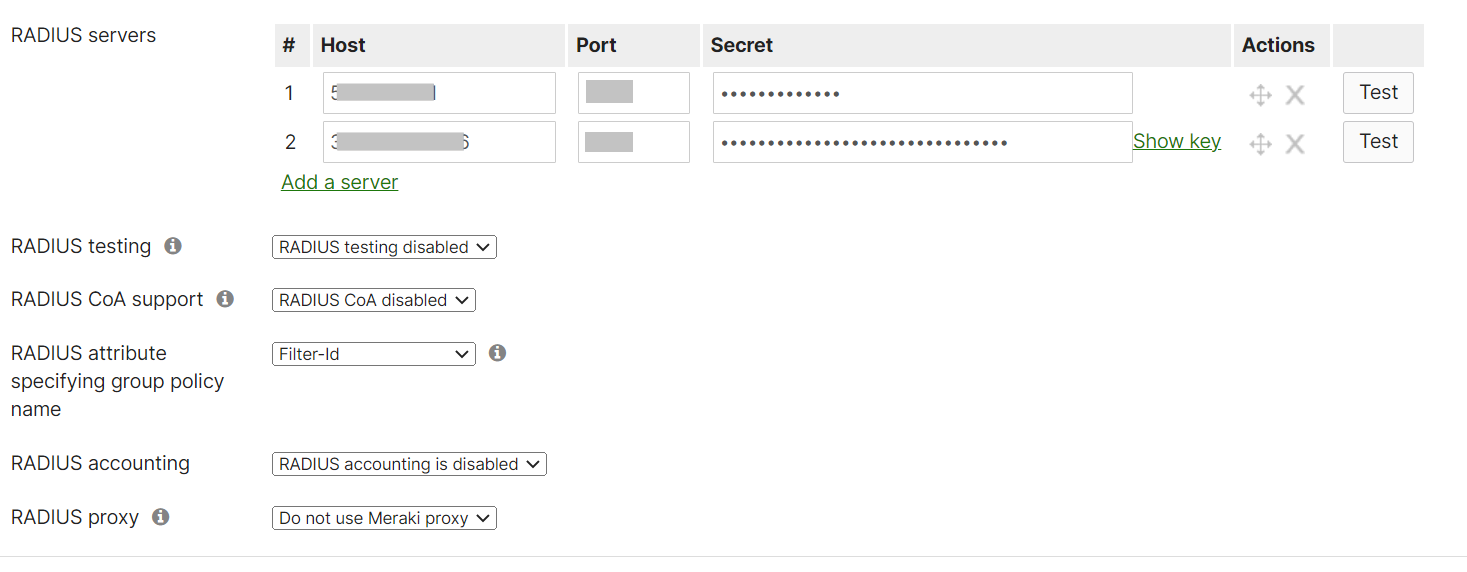Viewport: 1467px width, 572px height.
Task: Remove RADIUS server 2 with X icon
Action: [1295, 144]
